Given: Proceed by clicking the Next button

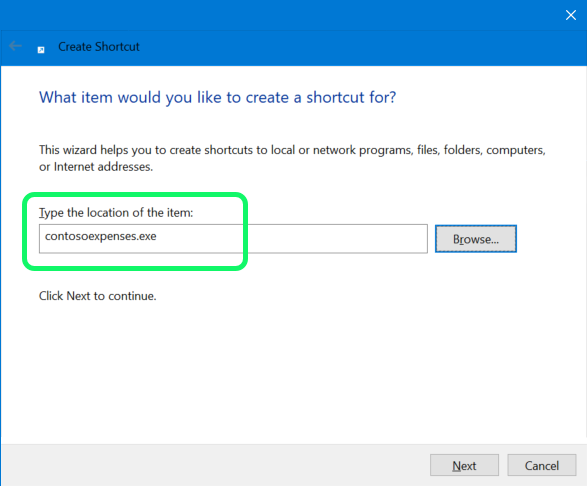Looking at the screenshot, I should [x=464, y=465].
